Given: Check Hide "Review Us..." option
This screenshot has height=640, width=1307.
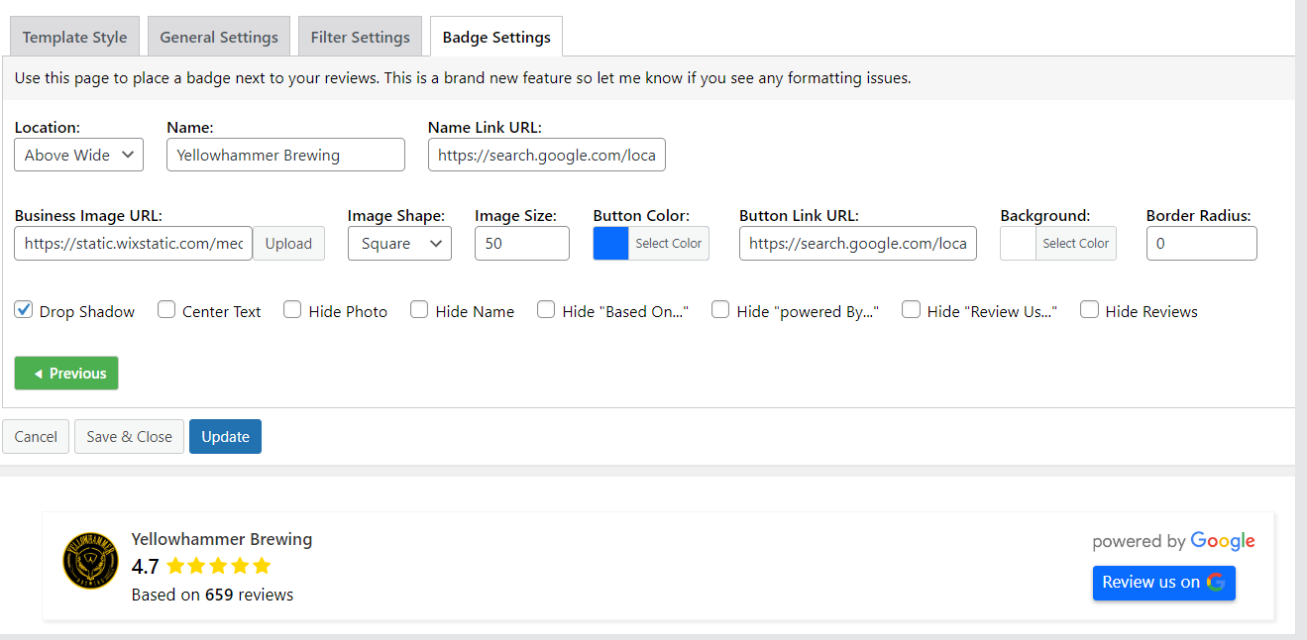Looking at the screenshot, I should point(911,310).
